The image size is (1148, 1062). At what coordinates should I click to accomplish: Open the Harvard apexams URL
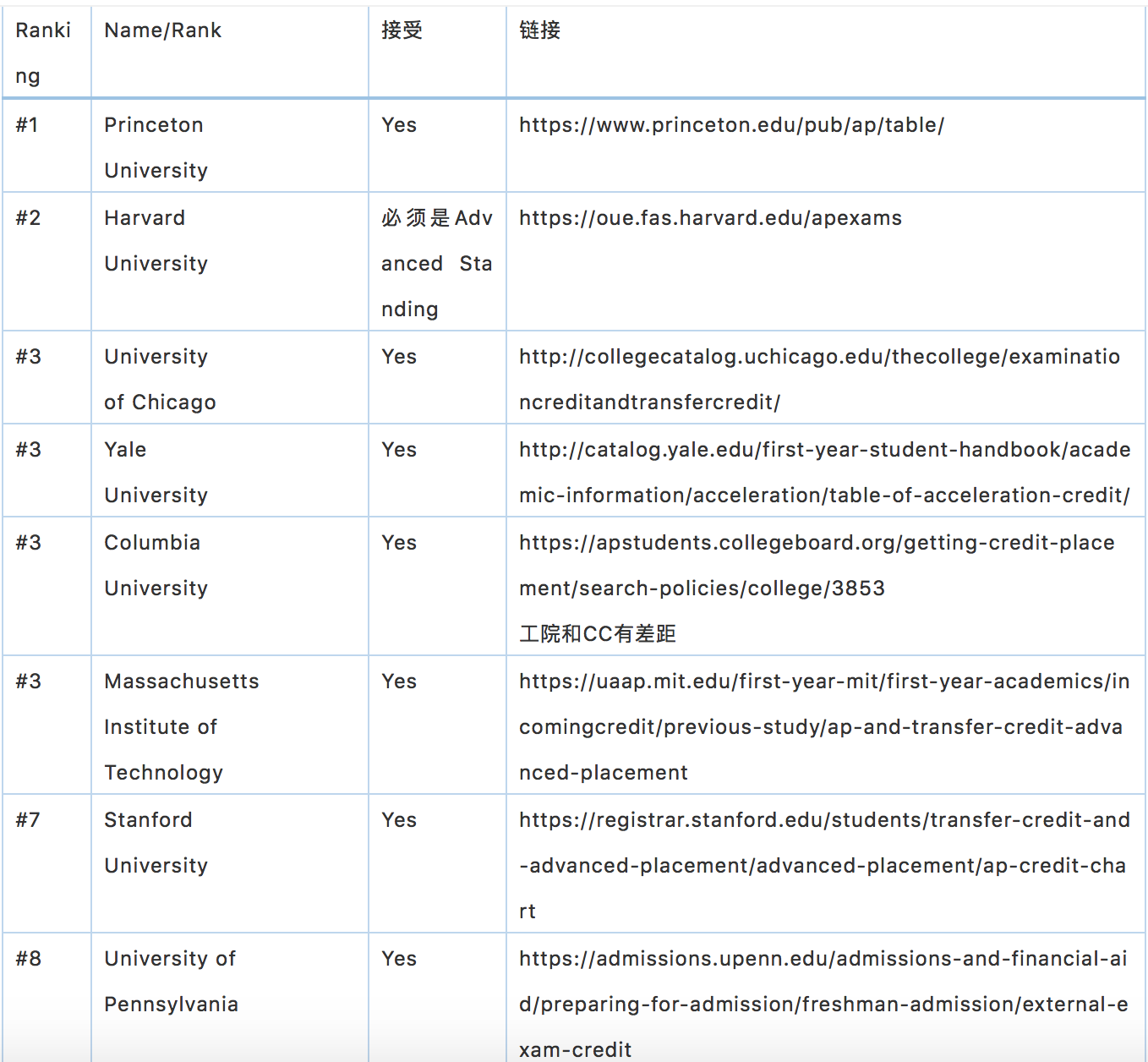coord(710,218)
